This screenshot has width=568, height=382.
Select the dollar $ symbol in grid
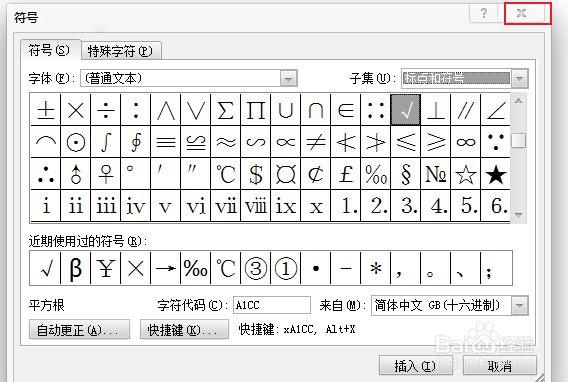pyautogui.click(x=256, y=173)
